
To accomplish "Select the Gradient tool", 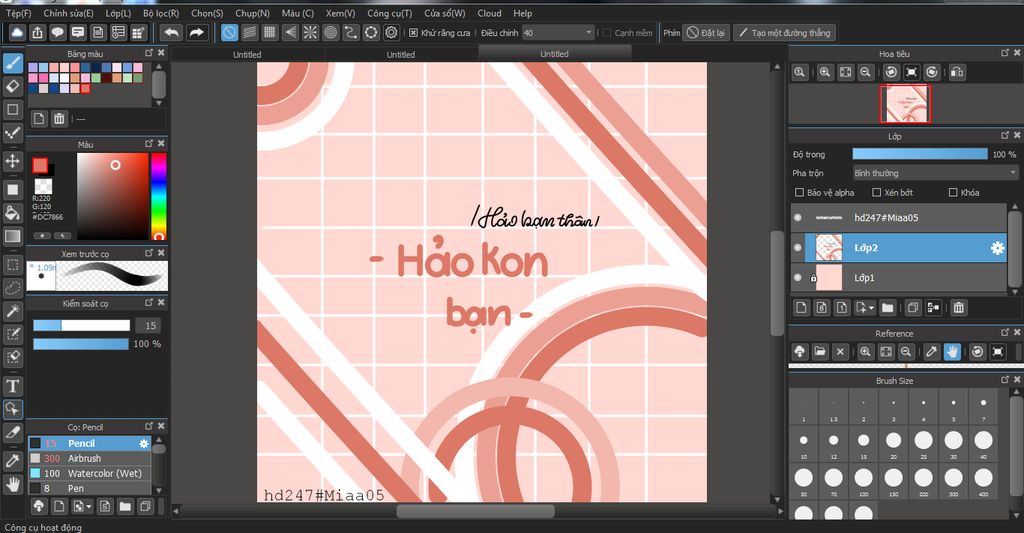I will [12, 236].
